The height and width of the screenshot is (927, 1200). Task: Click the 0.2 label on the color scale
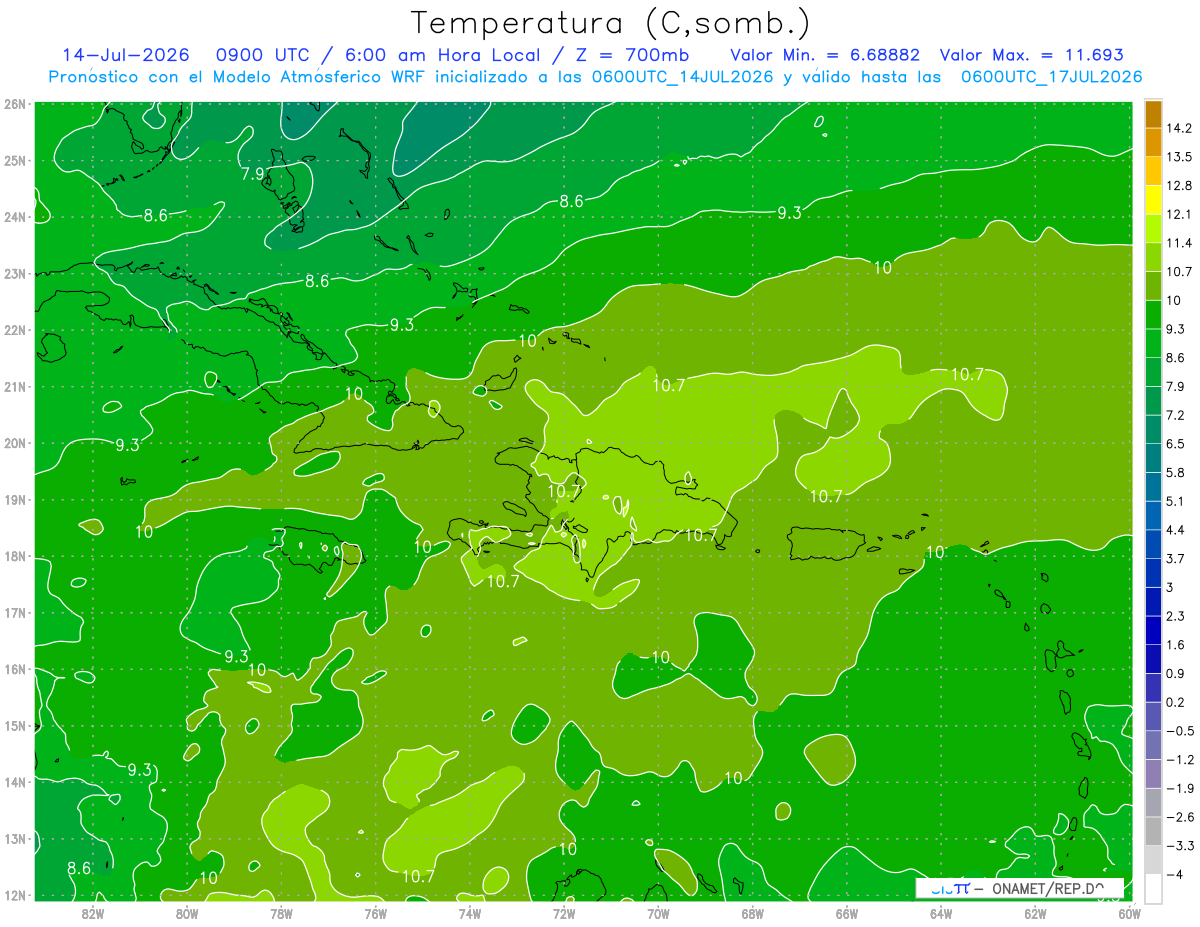click(1176, 702)
